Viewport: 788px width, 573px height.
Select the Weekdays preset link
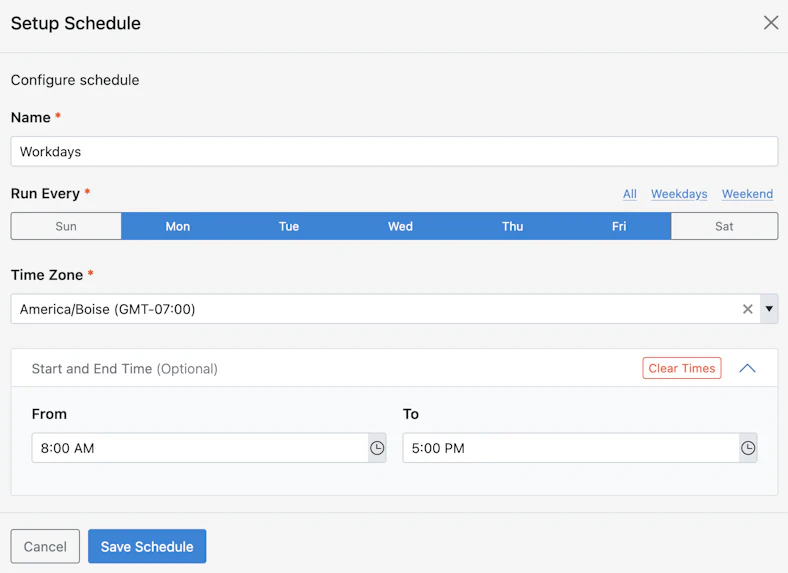(x=679, y=194)
